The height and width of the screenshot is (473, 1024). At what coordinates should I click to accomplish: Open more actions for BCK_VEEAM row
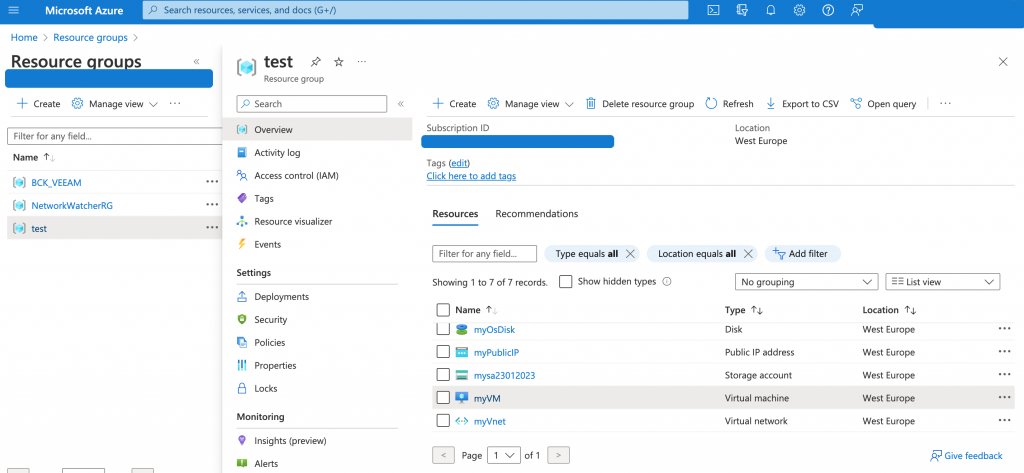(212, 182)
